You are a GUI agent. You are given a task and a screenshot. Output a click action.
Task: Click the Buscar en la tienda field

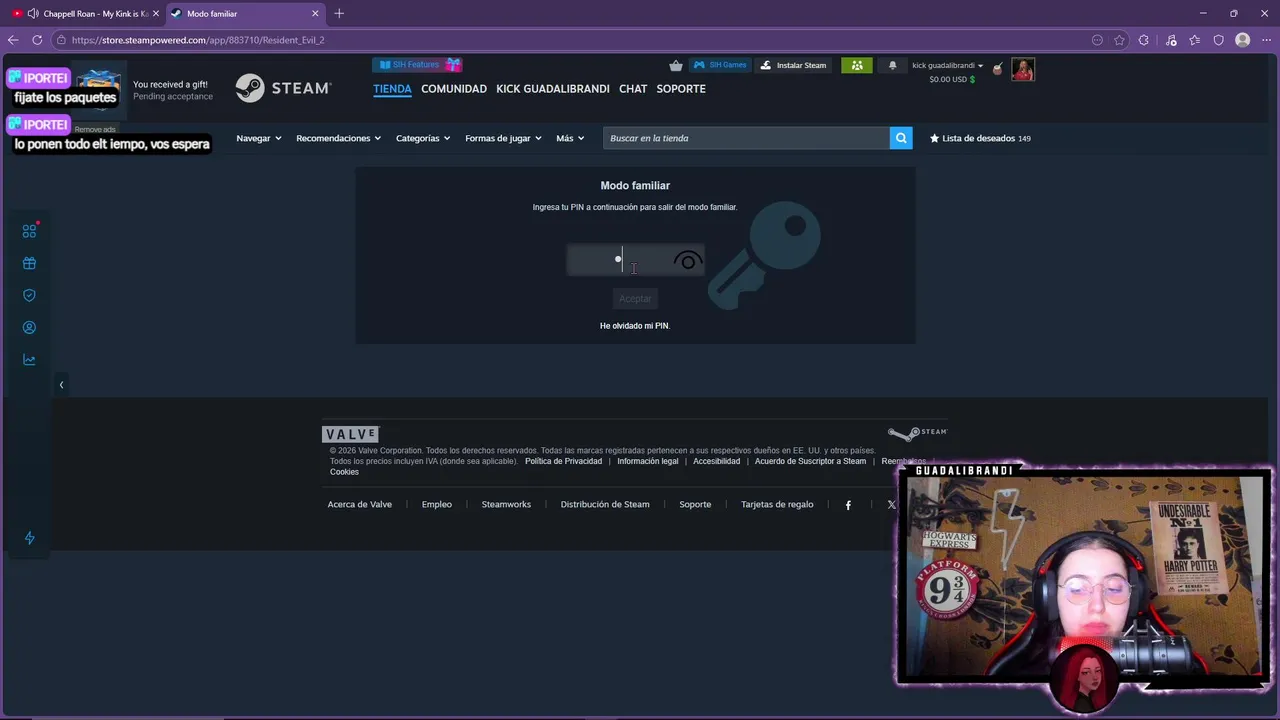pos(746,138)
